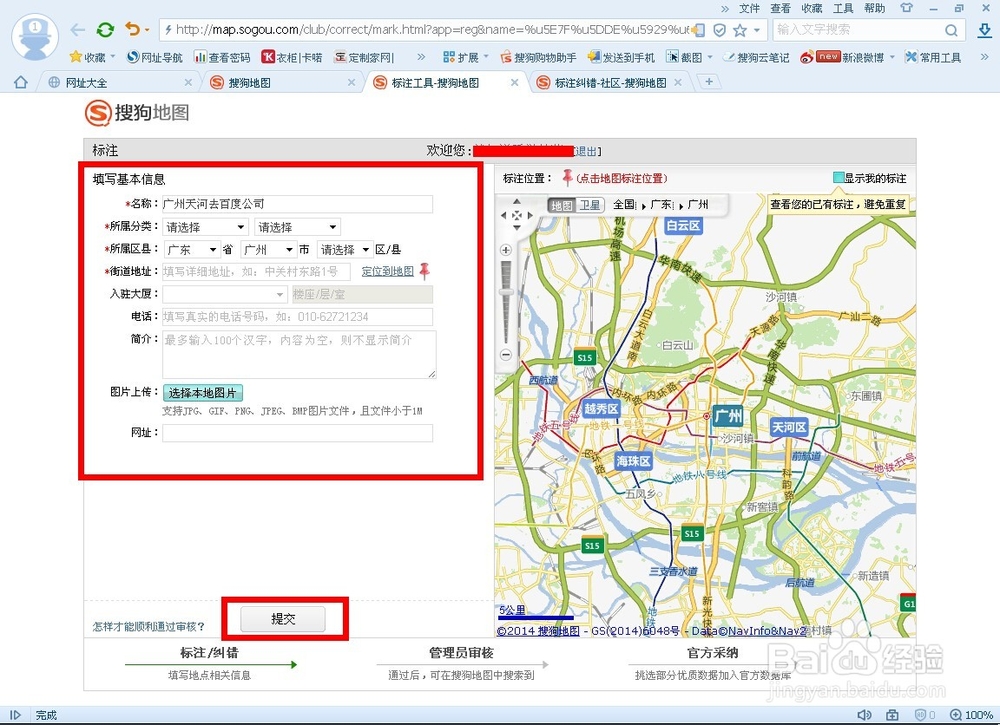Open second 所属分类 subcategory dropdown
This screenshot has height=725, width=1000.
pos(297,227)
